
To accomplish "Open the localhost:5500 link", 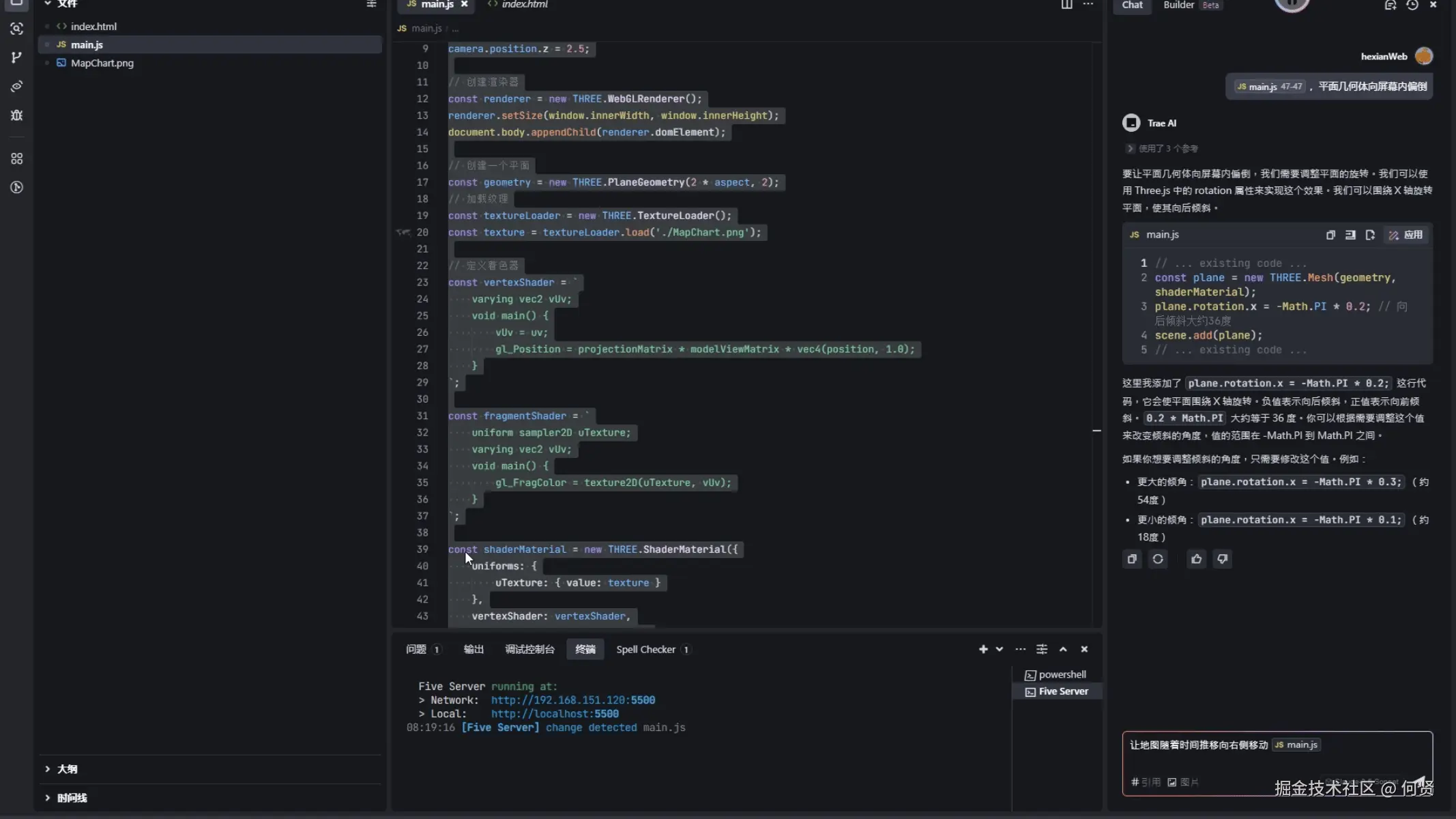I will click(555, 713).
